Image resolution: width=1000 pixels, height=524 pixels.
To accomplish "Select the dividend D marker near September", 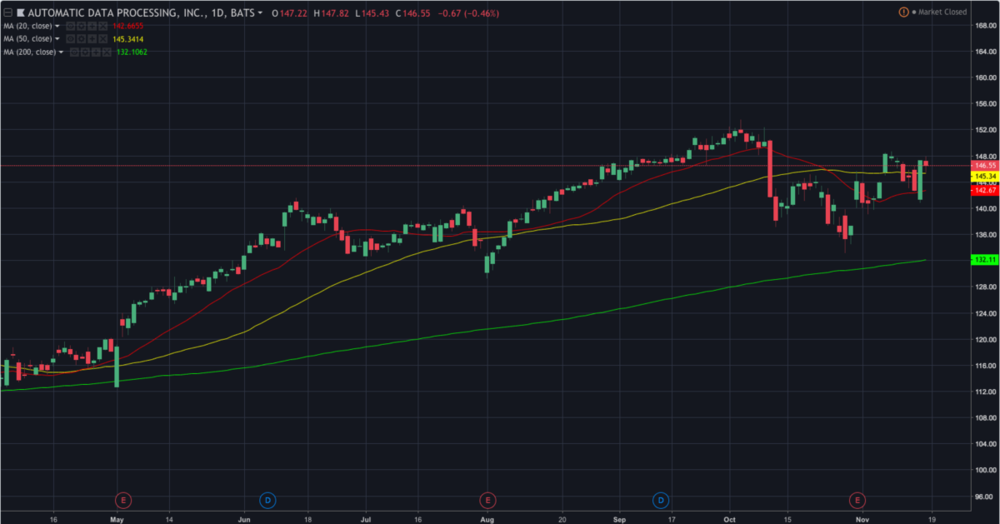I will coord(660,498).
